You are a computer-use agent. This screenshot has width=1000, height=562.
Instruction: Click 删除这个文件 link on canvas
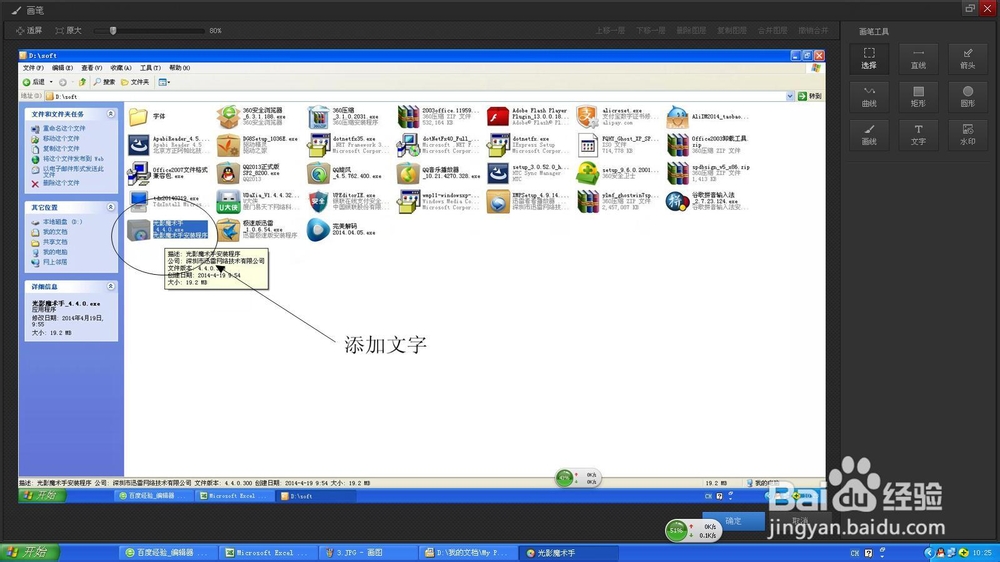coord(61,183)
